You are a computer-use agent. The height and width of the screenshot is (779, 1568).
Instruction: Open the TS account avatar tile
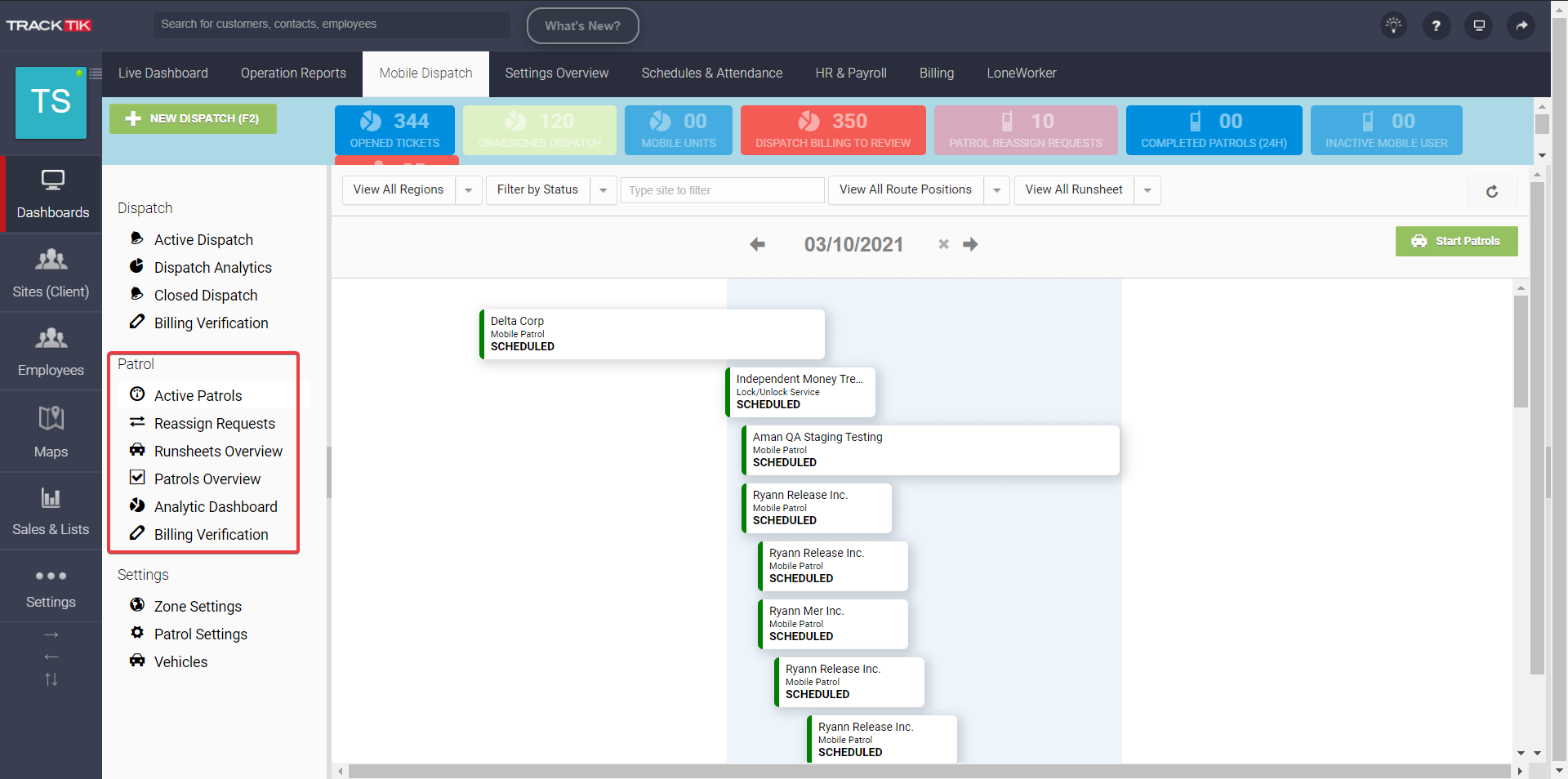pos(51,102)
